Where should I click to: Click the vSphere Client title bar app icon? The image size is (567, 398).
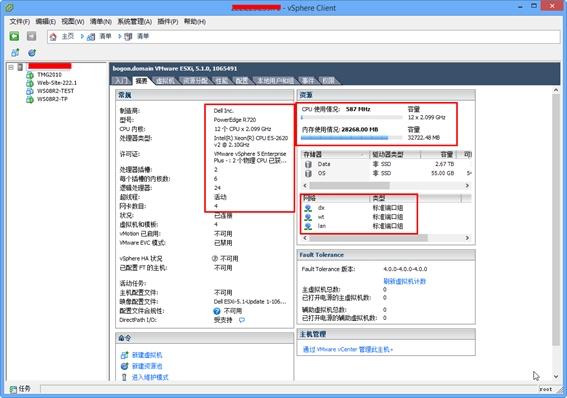pos(9,7)
